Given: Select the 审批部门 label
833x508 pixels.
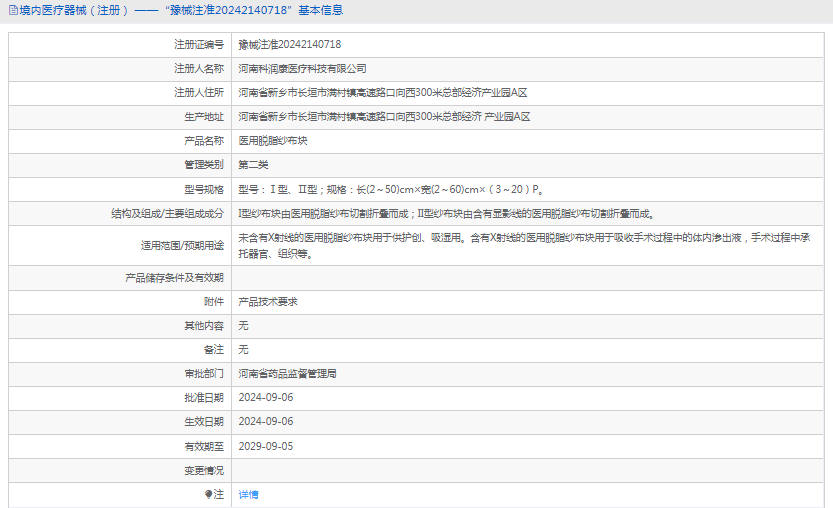Looking at the screenshot, I should point(204,374).
